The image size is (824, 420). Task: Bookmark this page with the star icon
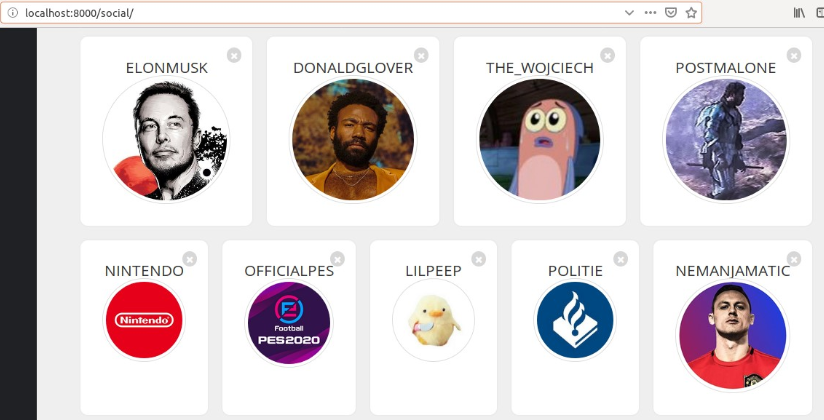tap(691, 13)
